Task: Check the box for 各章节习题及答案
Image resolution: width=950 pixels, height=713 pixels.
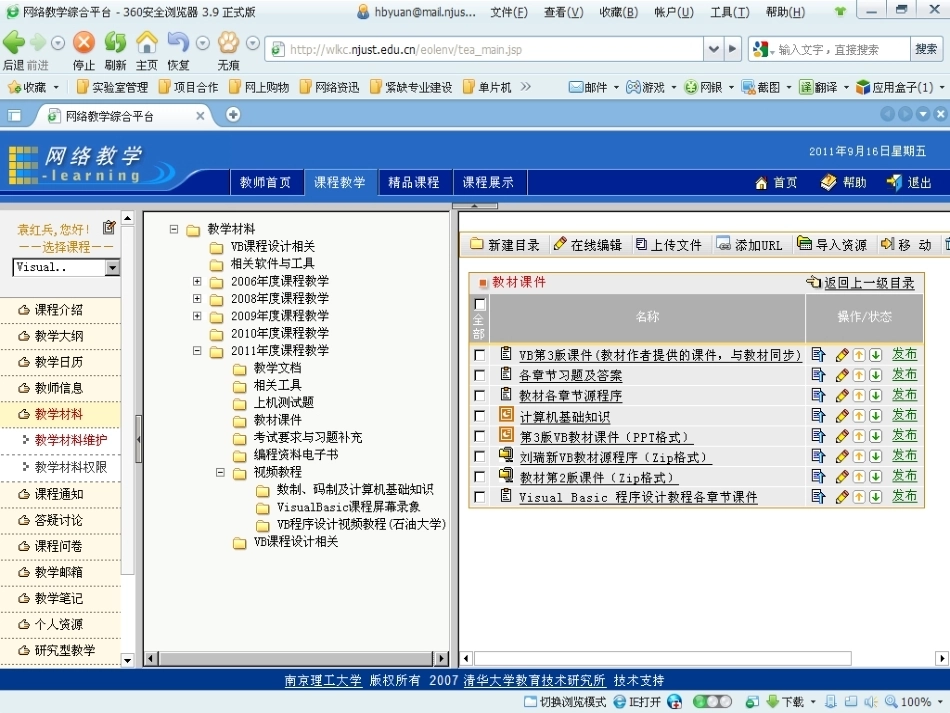Action: pyautogui.click(x=480, y=375)
